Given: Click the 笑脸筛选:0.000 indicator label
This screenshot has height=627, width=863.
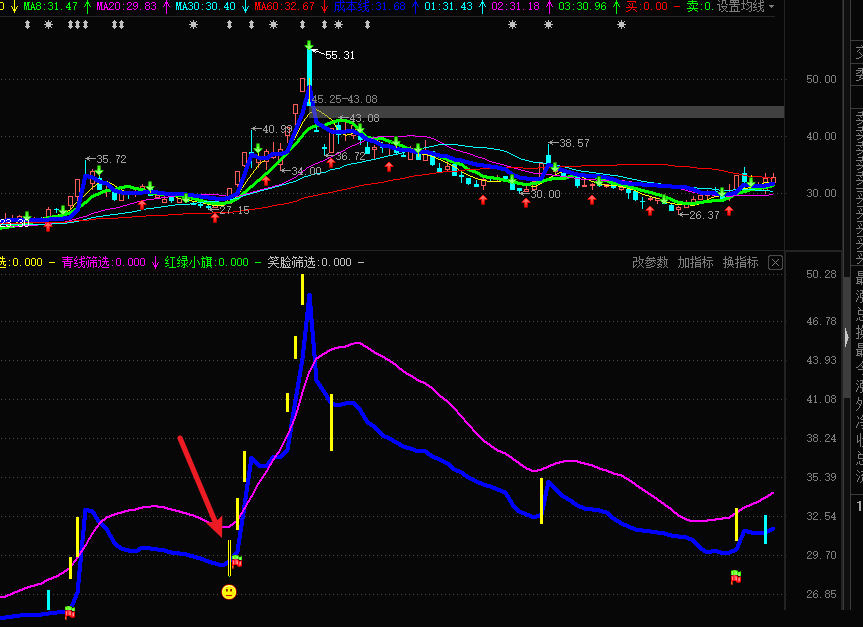Looking at the screenshot, I should 309,262.
